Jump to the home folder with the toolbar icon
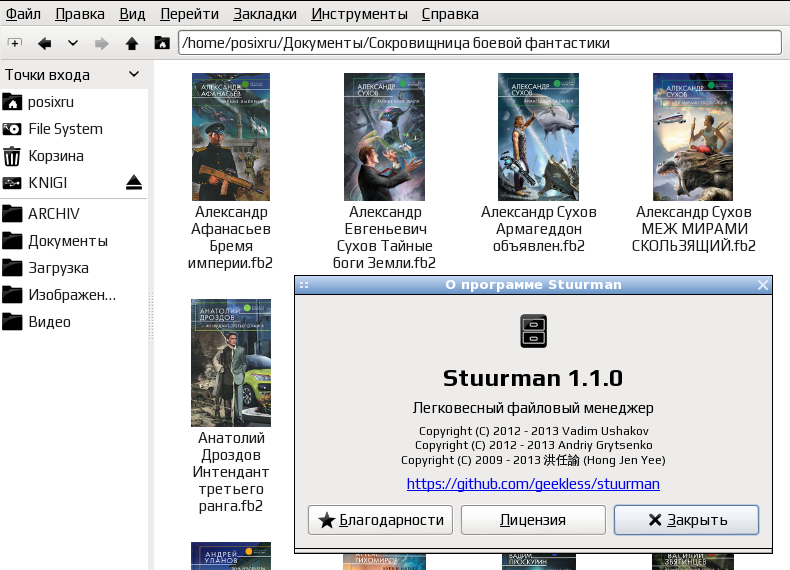This screenshot has height=570, width=790. (x=162, y=43)
